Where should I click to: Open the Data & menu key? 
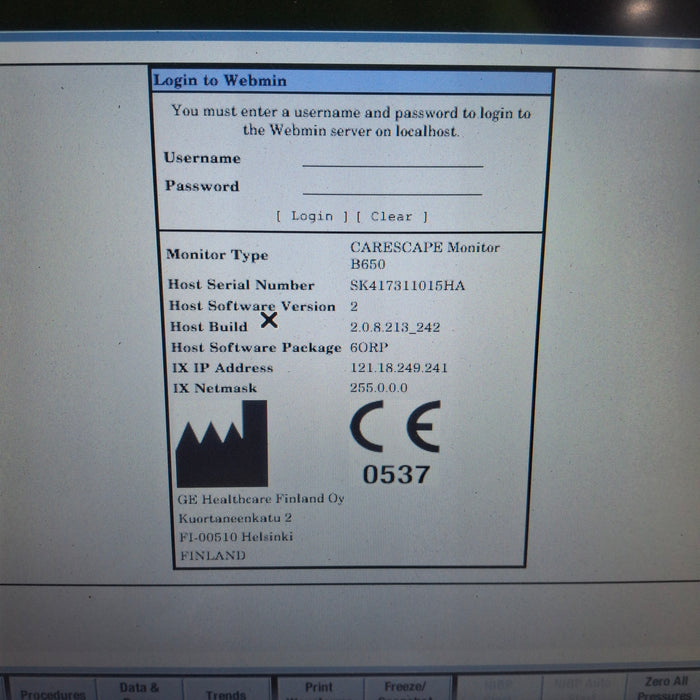click(139, 689)
